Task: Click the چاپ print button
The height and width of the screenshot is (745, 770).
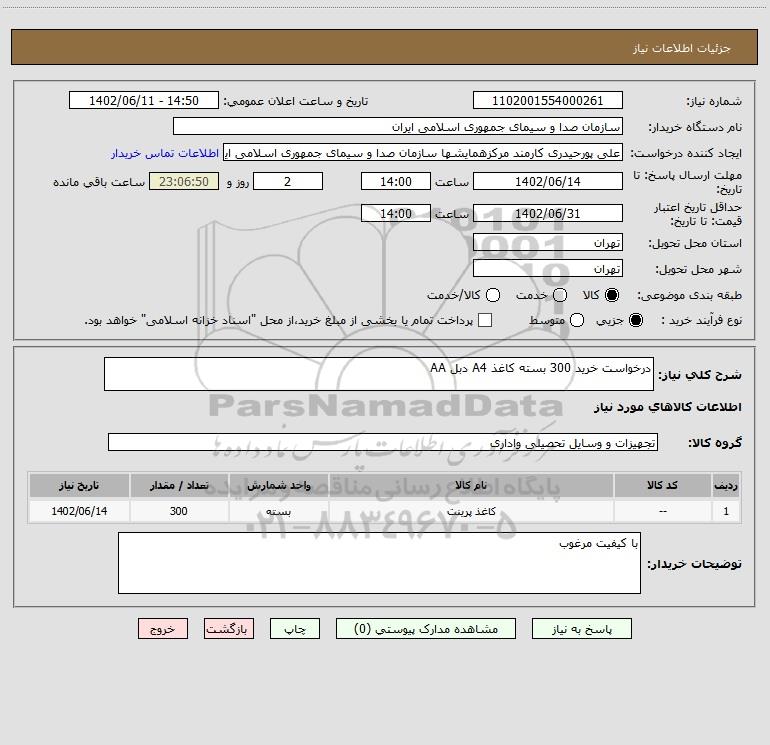Action: pyautogui.click(x=295, y=629)
